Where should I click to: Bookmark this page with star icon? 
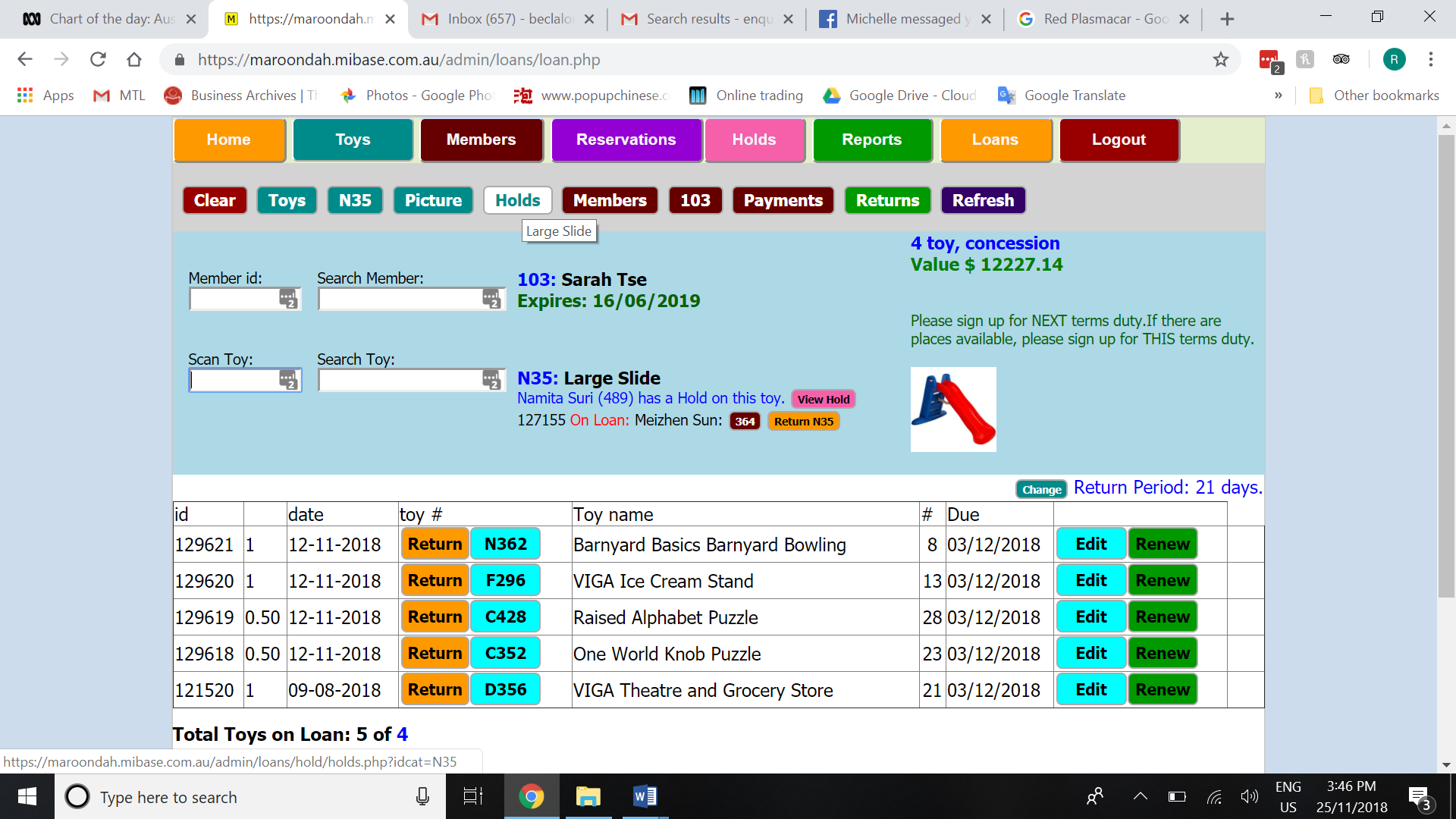coord(1220,59)
